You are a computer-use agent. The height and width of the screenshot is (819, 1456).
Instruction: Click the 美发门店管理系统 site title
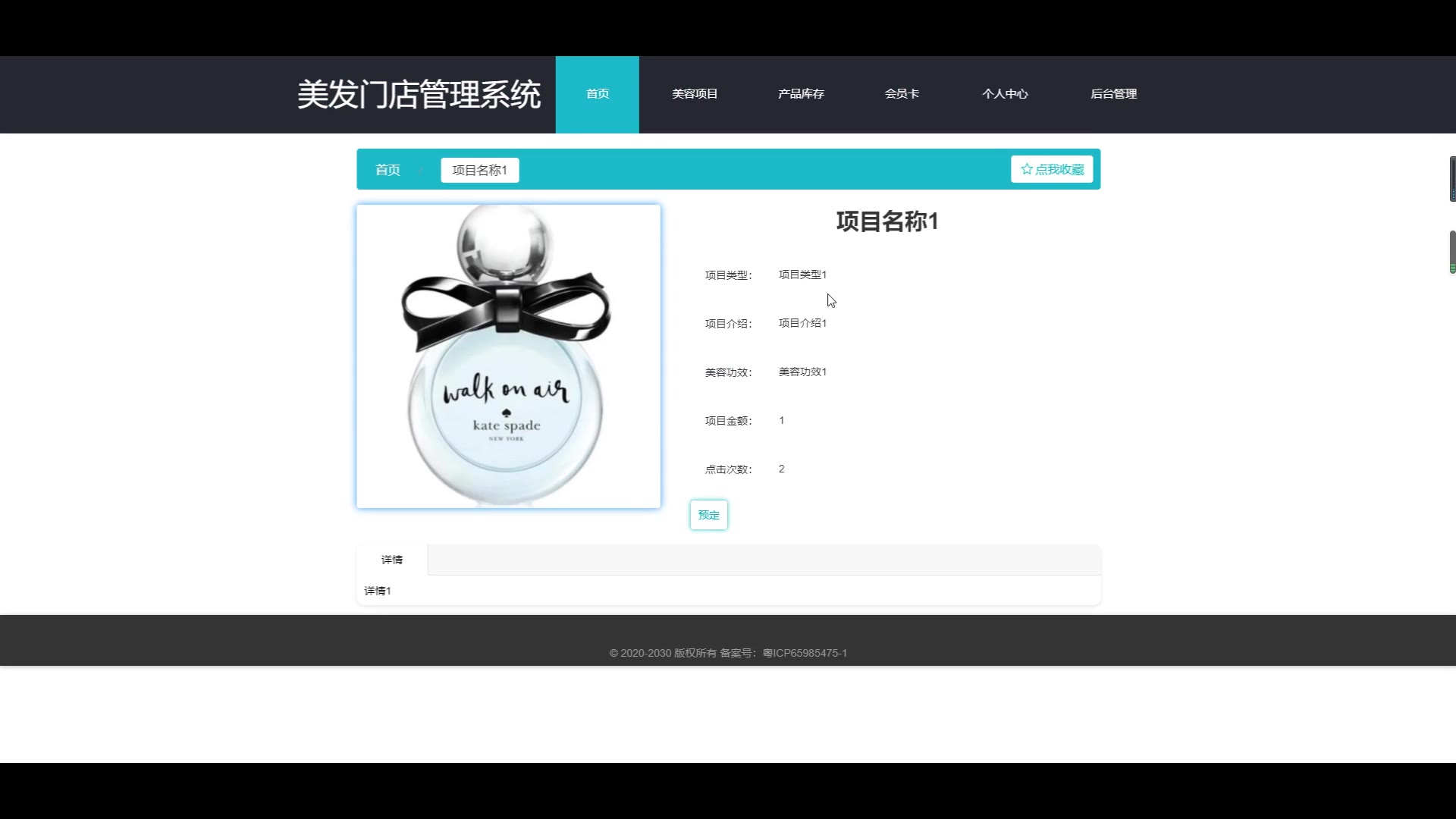[419, 95]
